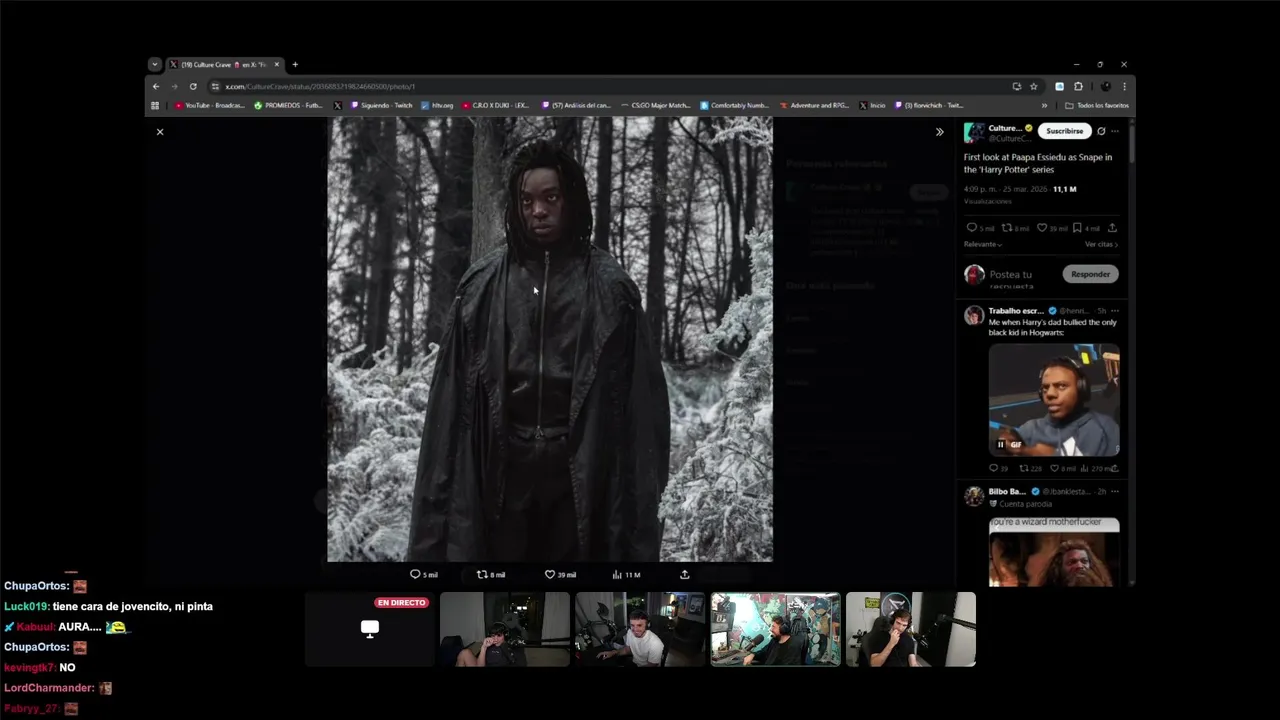Image resolution: width=1280 pixels, height=720 pixels.
Task: Bookmark the post via the side panel bookmark icon
Action: point(1077,228)
